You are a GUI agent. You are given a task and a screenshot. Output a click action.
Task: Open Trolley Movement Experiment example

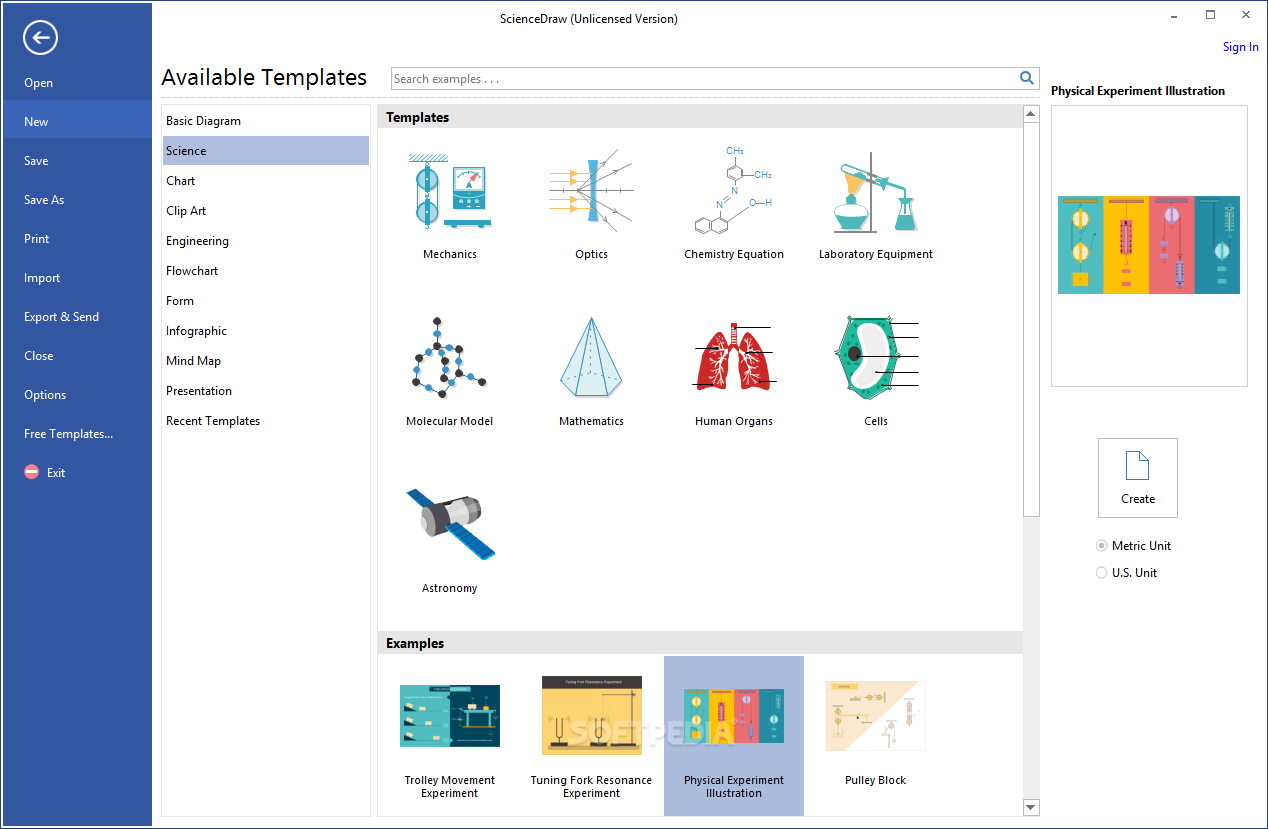point(450,736)
